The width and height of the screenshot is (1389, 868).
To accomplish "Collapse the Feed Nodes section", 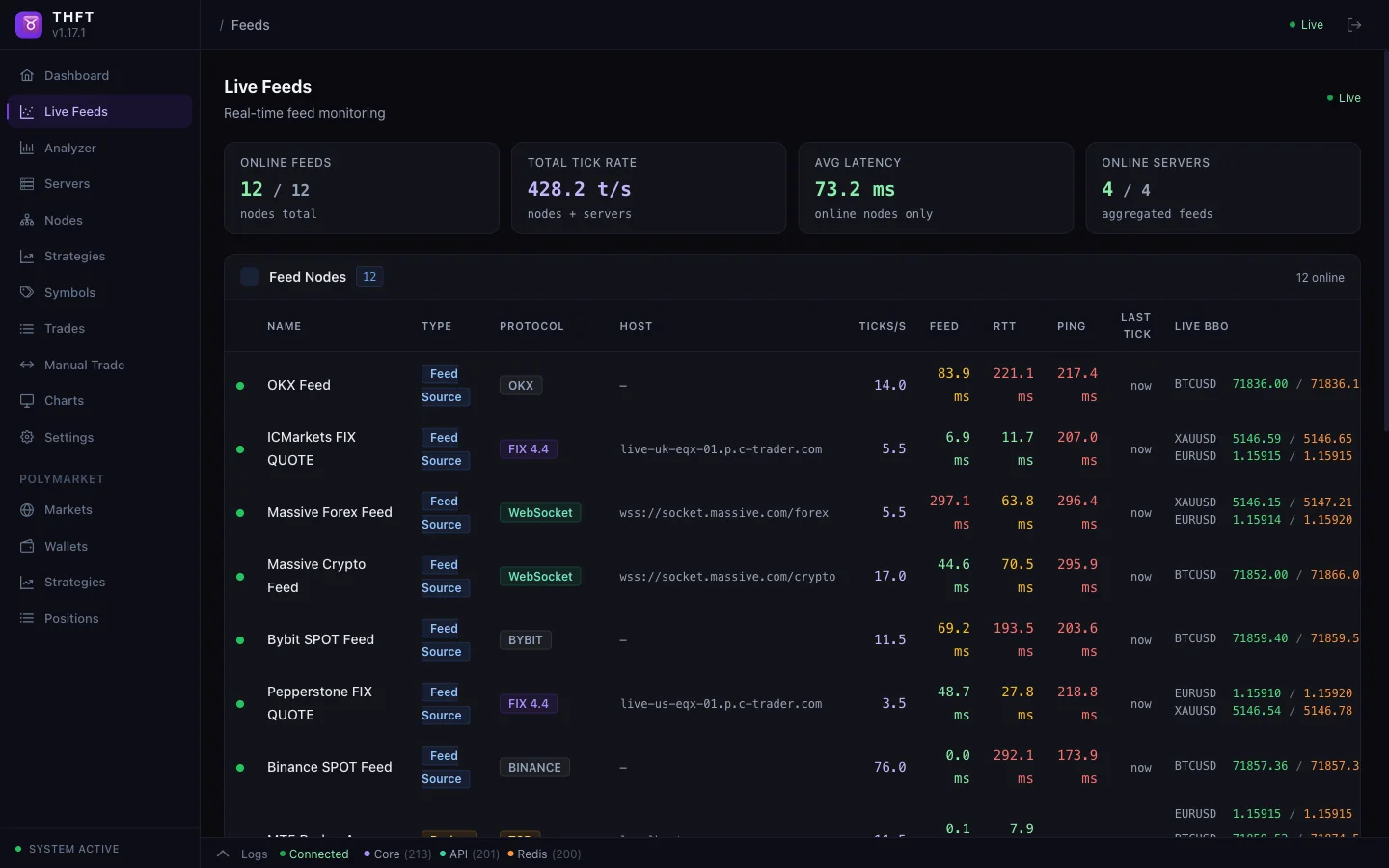I will point(250,277).
